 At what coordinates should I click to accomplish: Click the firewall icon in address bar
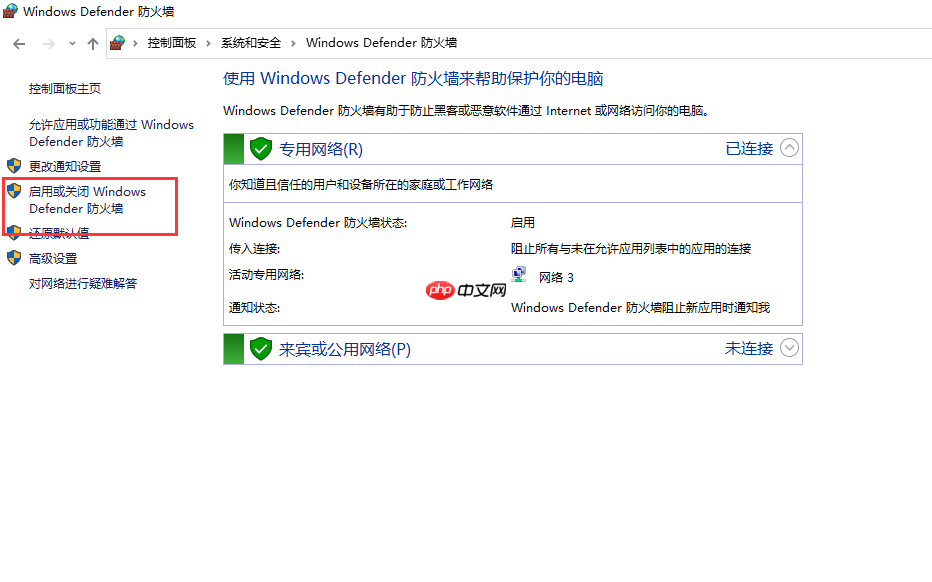118,43
